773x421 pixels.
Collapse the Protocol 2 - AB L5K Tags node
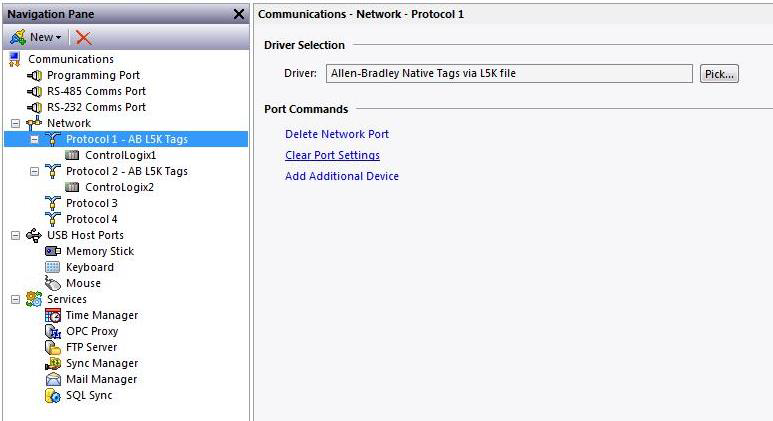(34, 172)
